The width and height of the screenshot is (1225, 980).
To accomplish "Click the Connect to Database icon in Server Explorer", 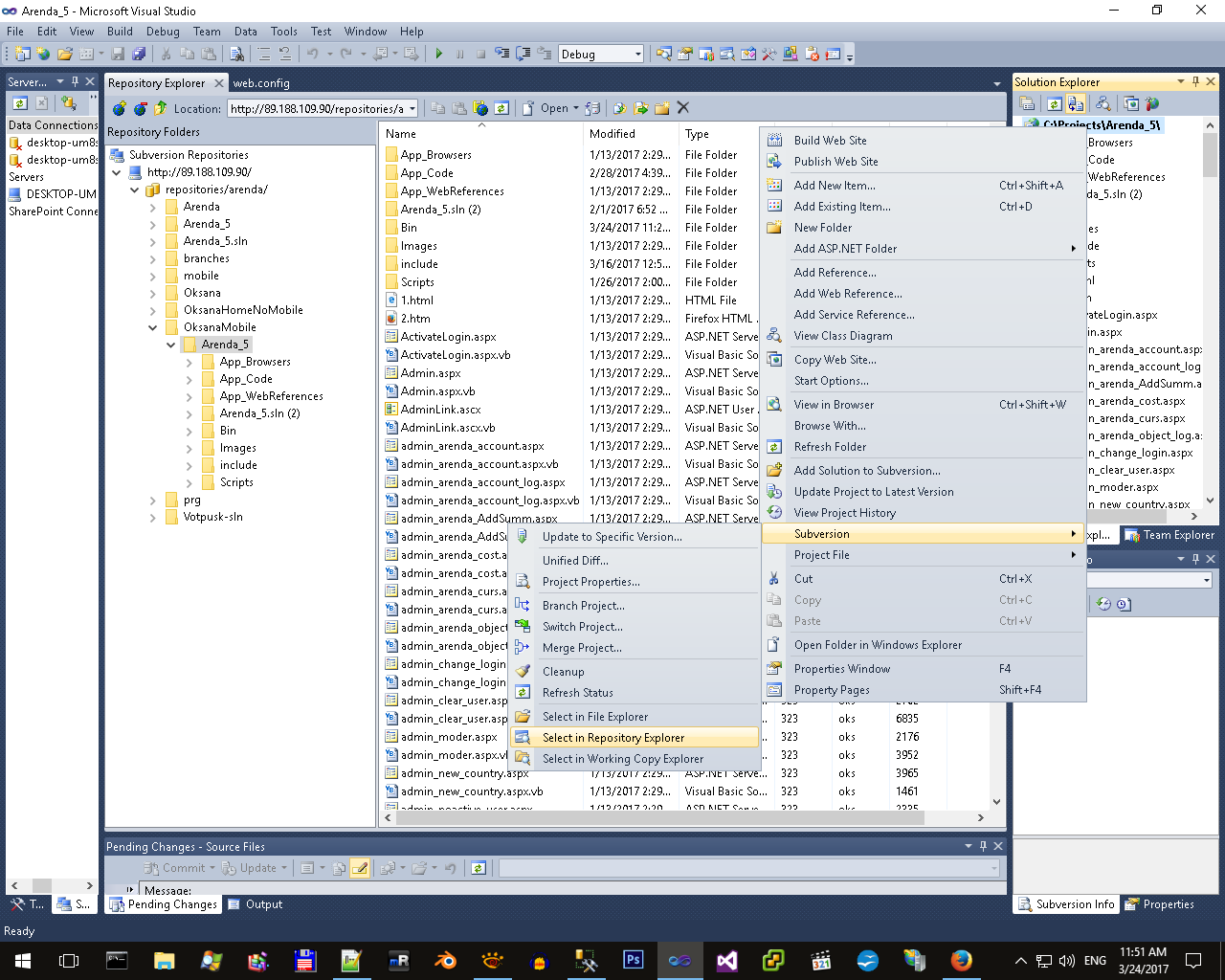I will click(x=68, y=103).
